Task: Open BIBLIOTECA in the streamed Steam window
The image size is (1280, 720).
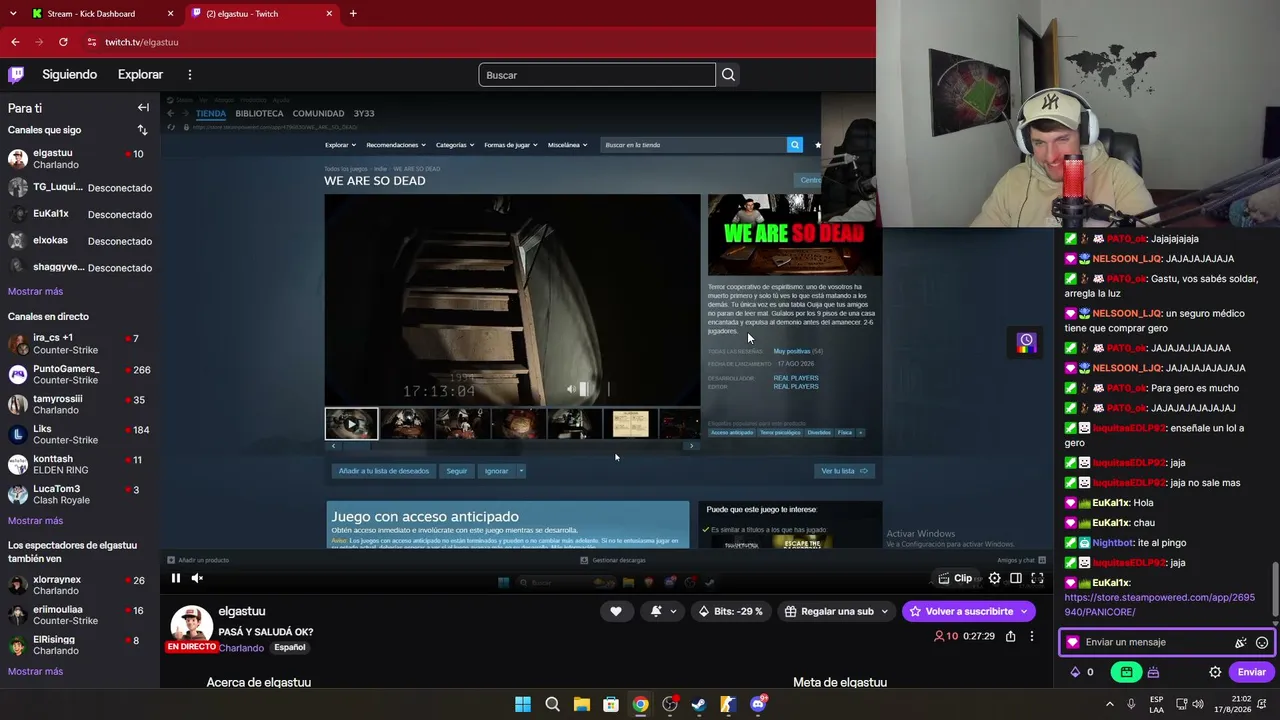Action: 259,113
